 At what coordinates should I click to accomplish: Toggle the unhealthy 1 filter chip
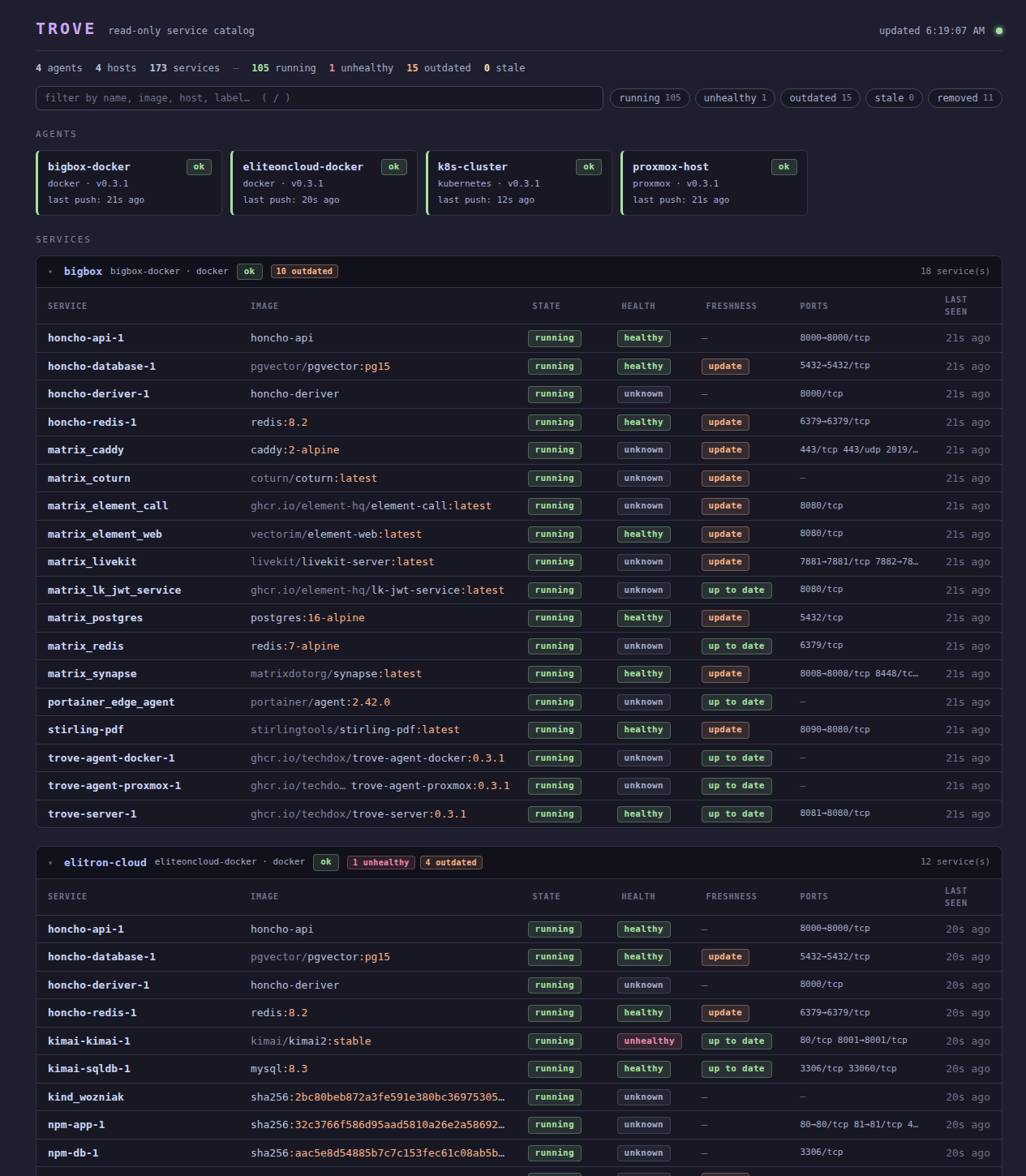[x=735, y=98]
